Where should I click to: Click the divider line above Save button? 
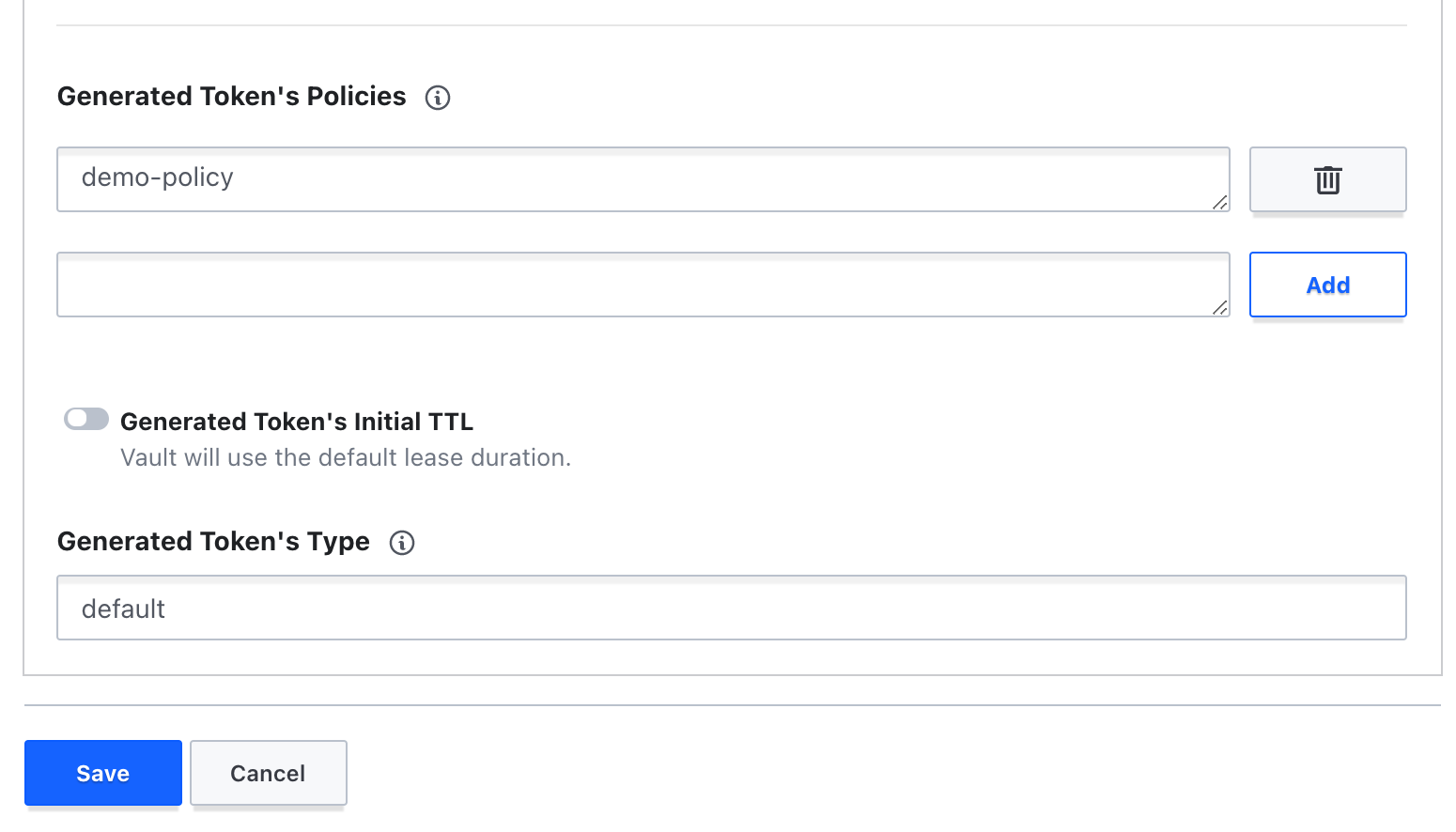coord(733,705)
